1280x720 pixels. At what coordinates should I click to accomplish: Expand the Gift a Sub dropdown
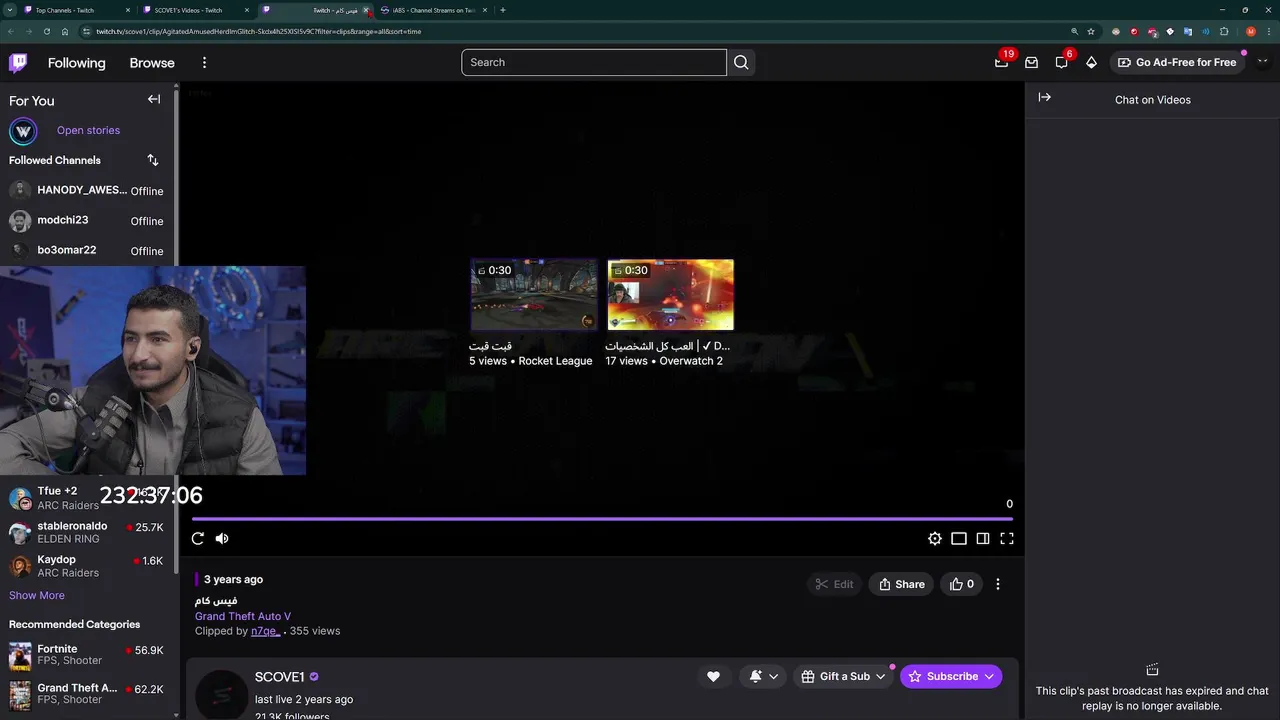point(844,677)
